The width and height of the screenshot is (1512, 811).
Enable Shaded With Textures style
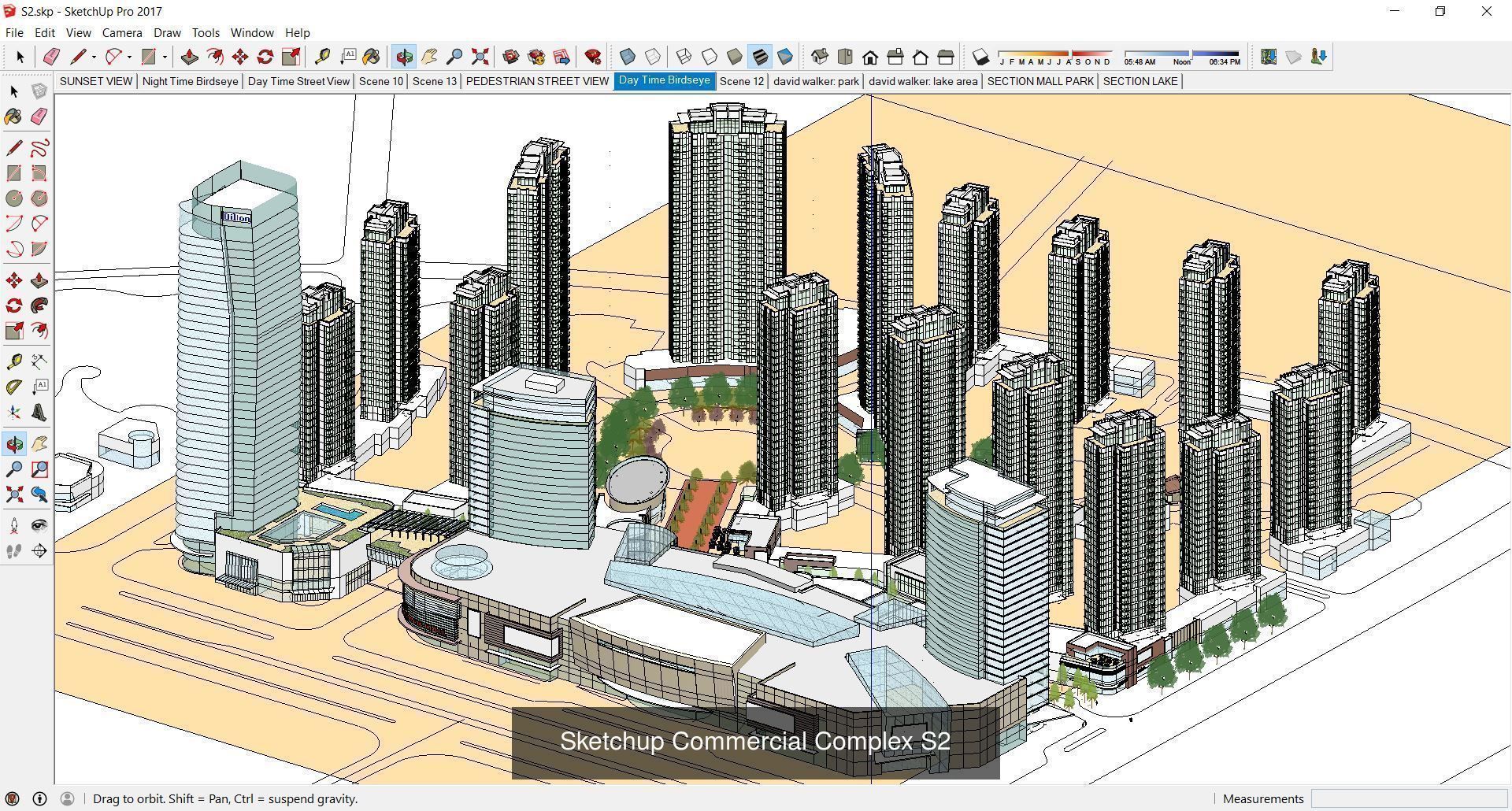760,57
